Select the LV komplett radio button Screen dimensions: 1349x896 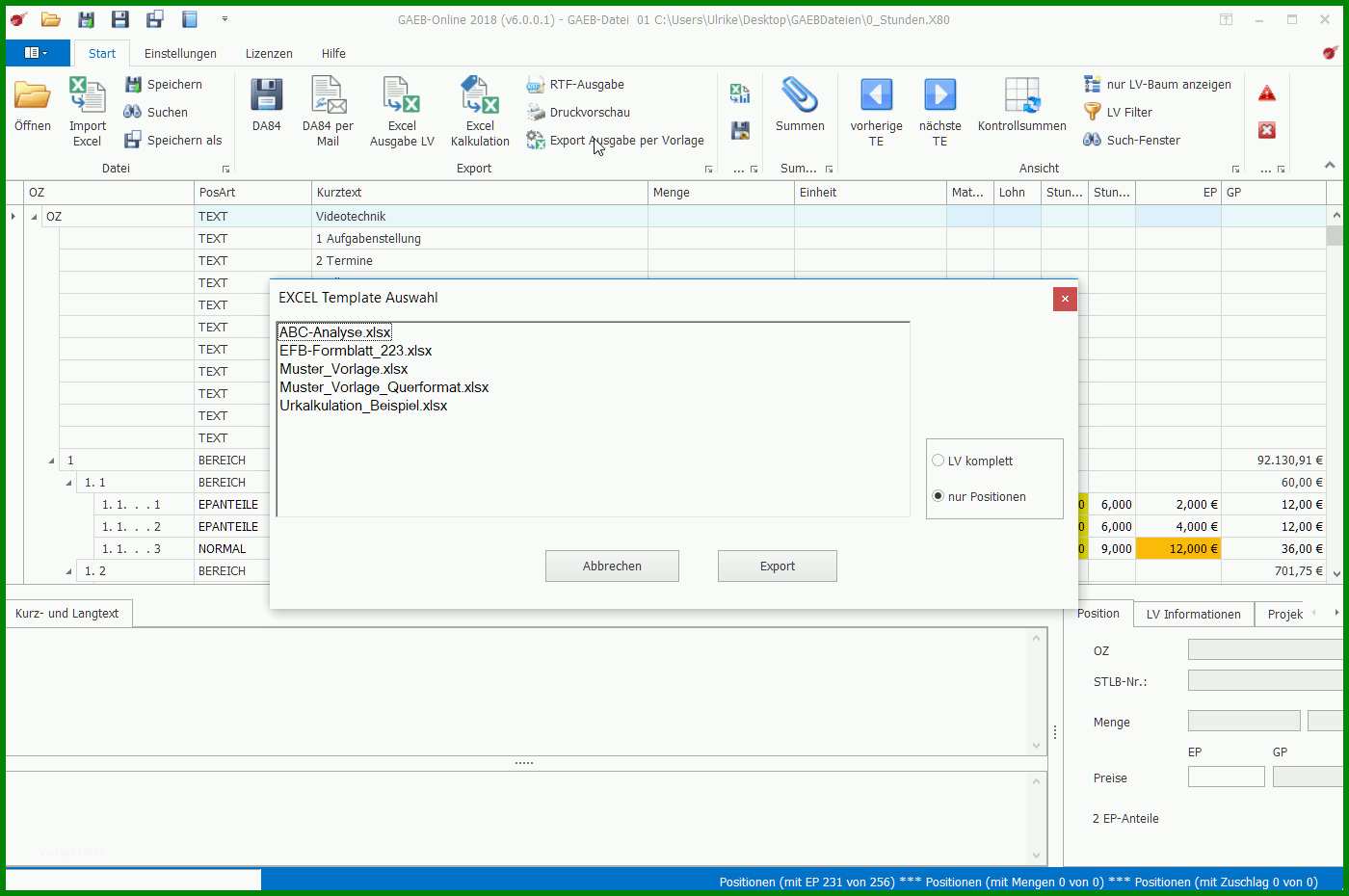tap(938, 461)
